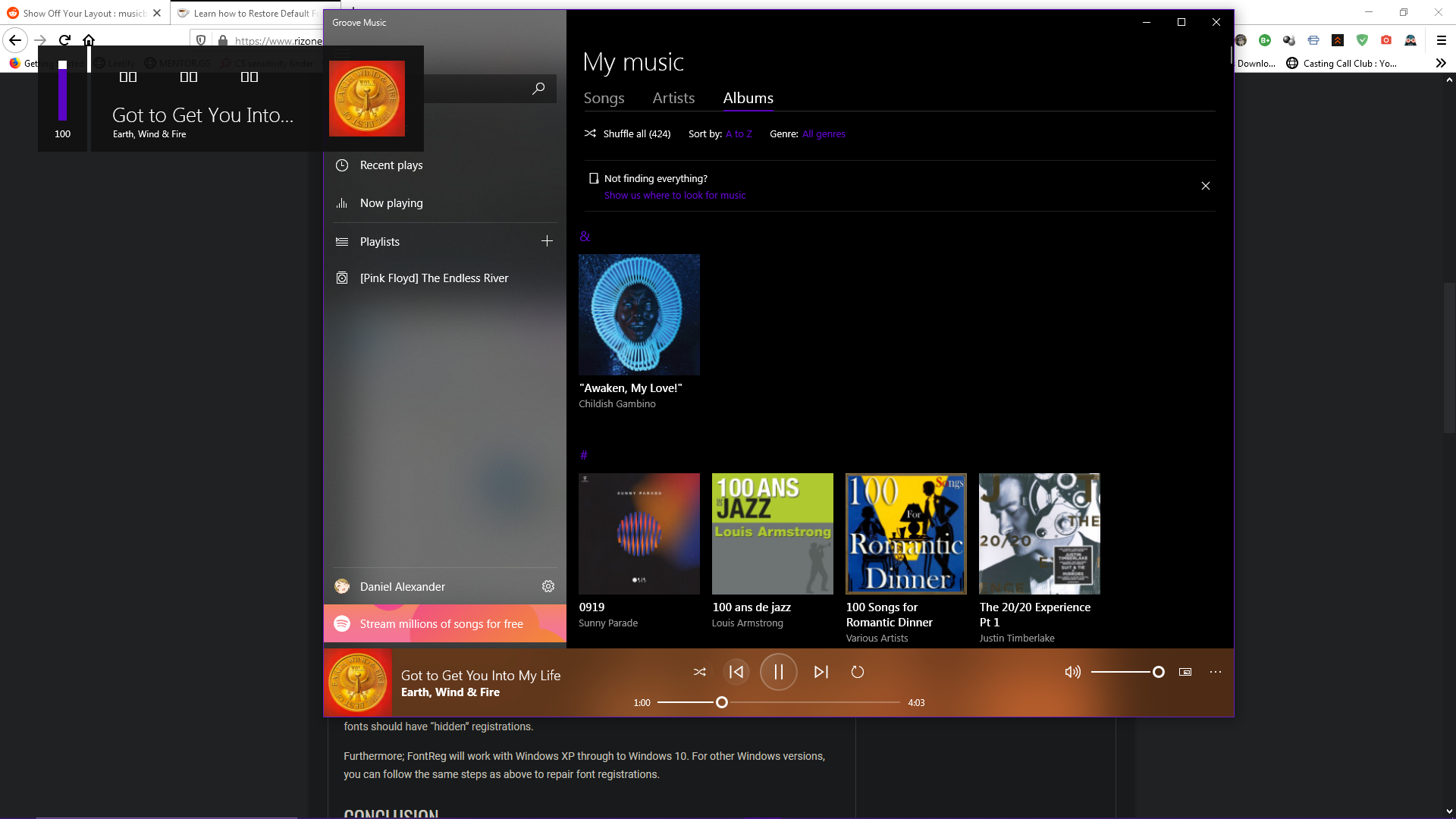Click the green shield extension icon
Image resolution: width=1456 pixels, height=819 pixels.
click(1362, 40)
